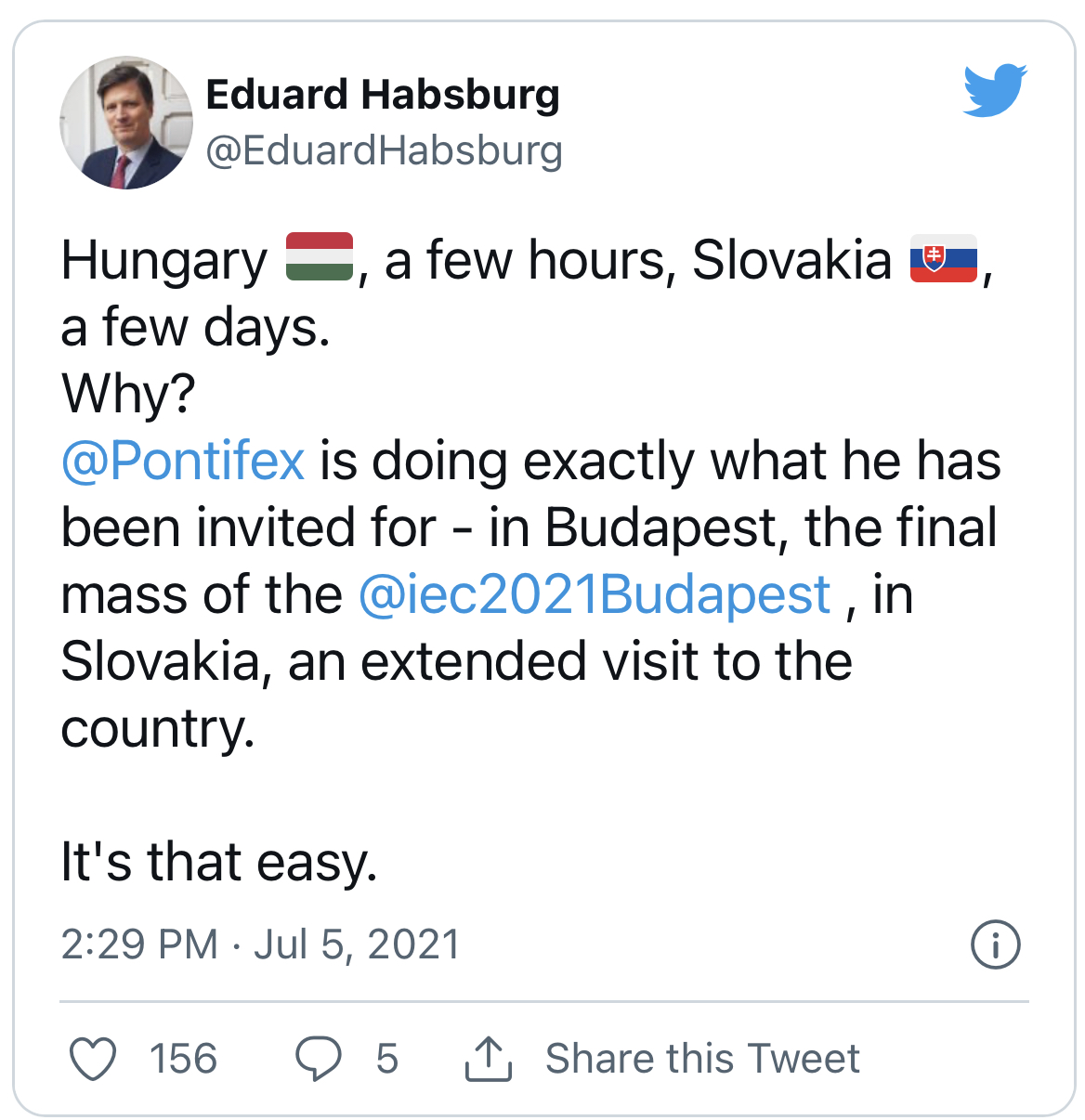Click the "It's that easy." line
This screenshot has height=1120, width=1085.
(x=219, y=862)
